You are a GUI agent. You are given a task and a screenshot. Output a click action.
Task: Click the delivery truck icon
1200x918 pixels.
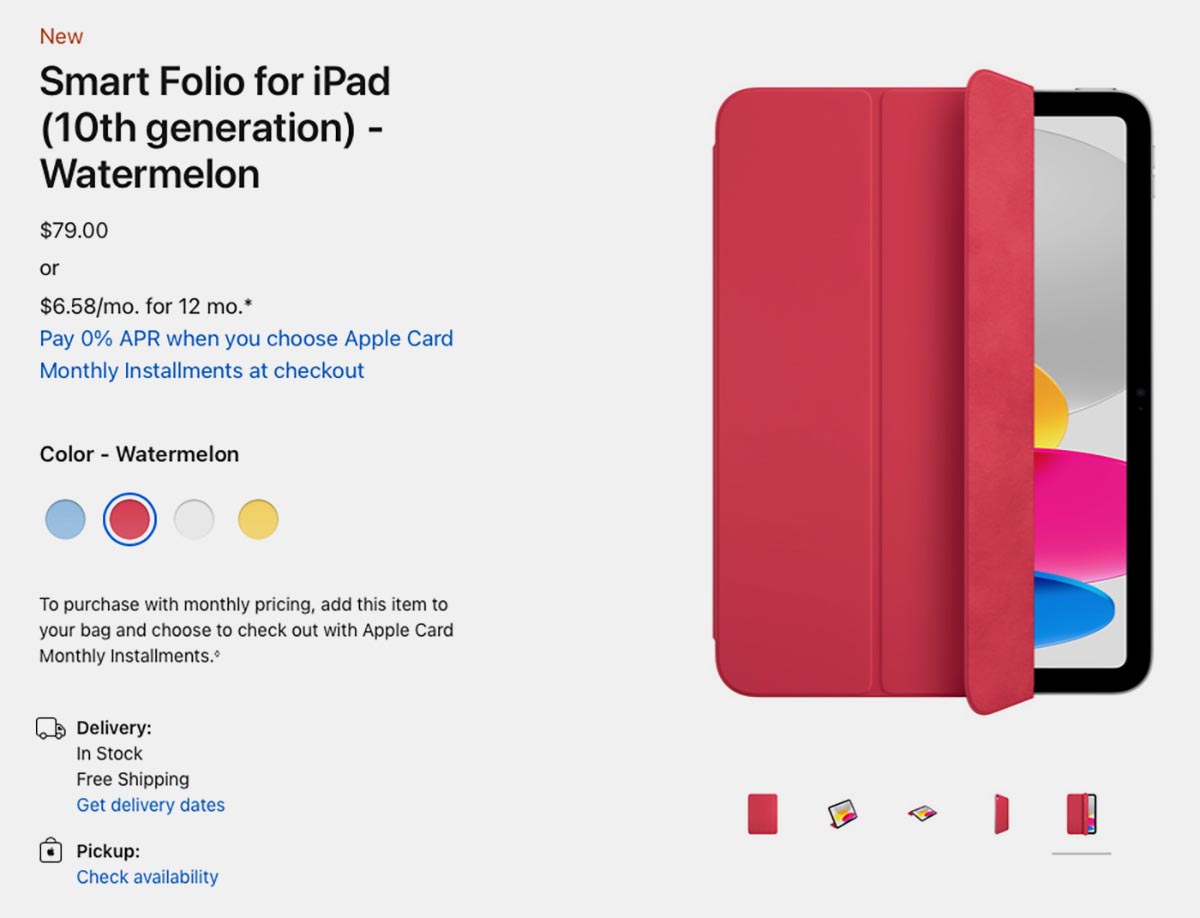point(51,728)
